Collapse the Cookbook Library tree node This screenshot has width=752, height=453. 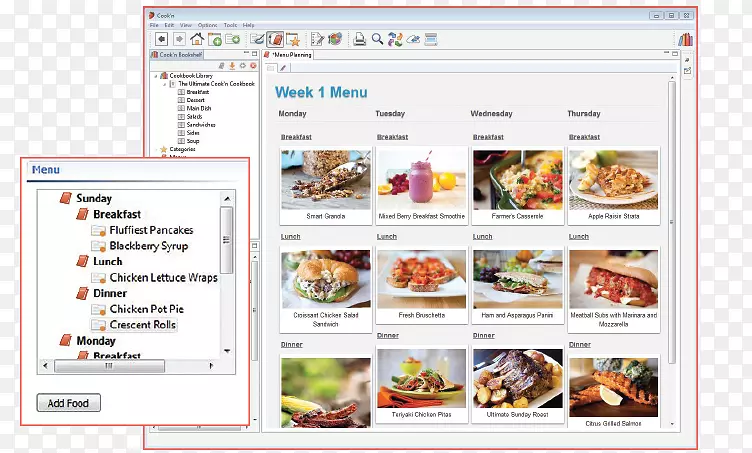pyautogui.click(x=155, y=76)
